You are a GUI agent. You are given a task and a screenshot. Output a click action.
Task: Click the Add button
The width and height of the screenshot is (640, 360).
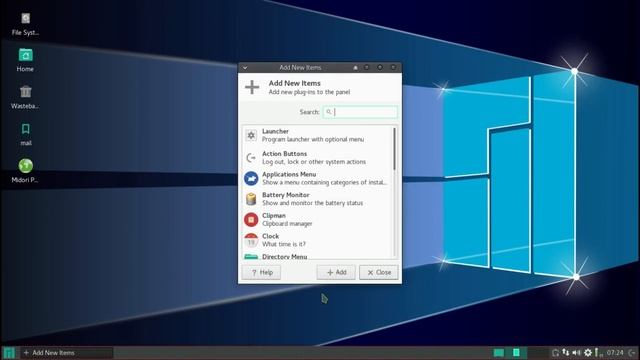pyautogui.click(x=336, y=272)
